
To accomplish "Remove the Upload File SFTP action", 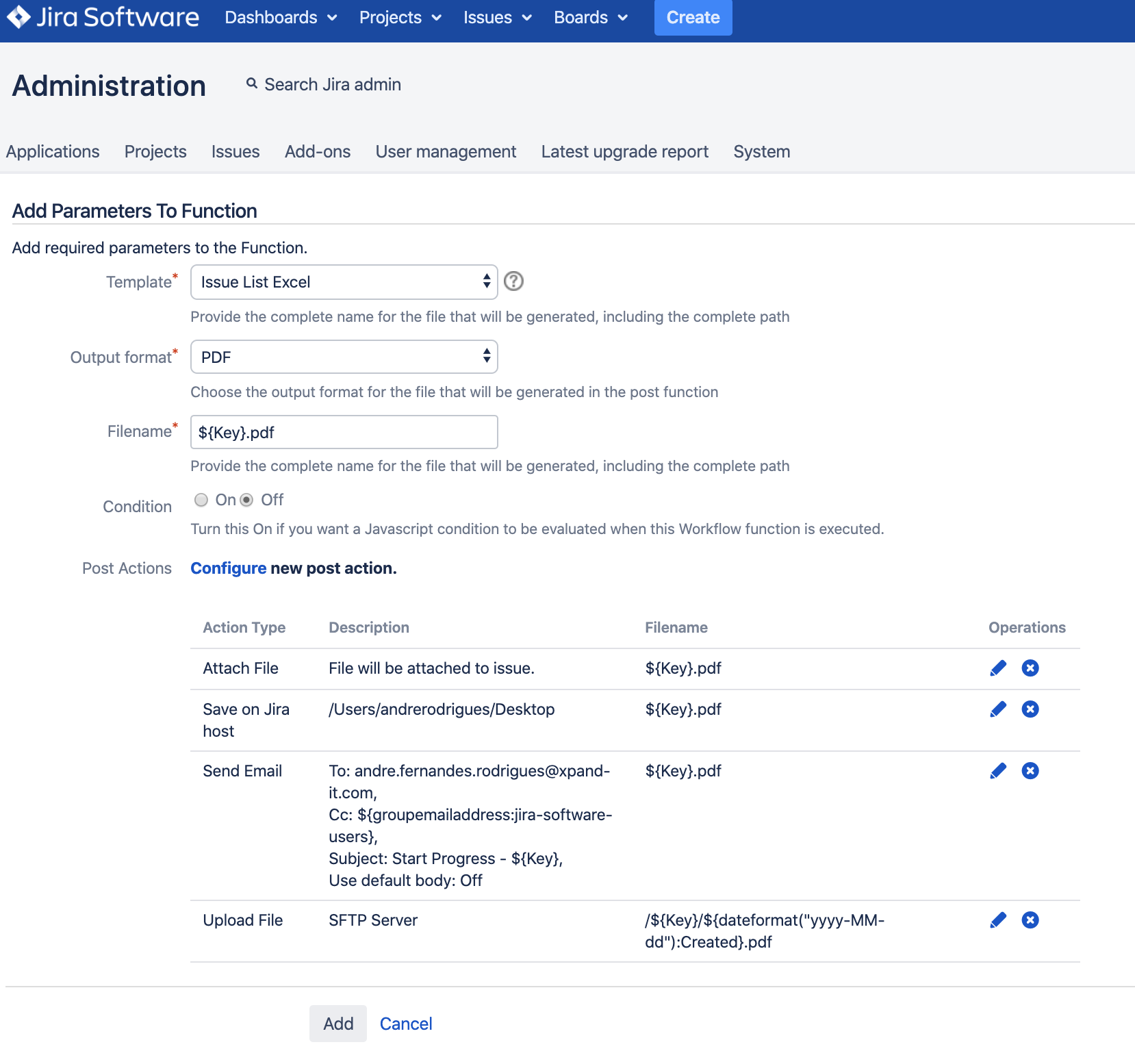I will [x=1030, y=920].
